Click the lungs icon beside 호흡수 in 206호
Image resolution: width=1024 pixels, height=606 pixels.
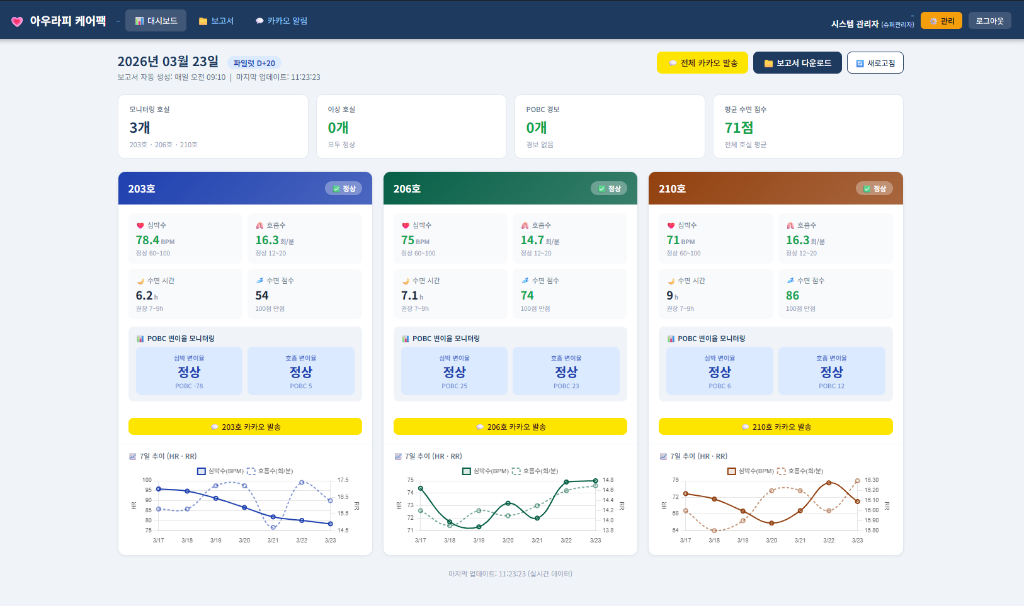point(525,225)
